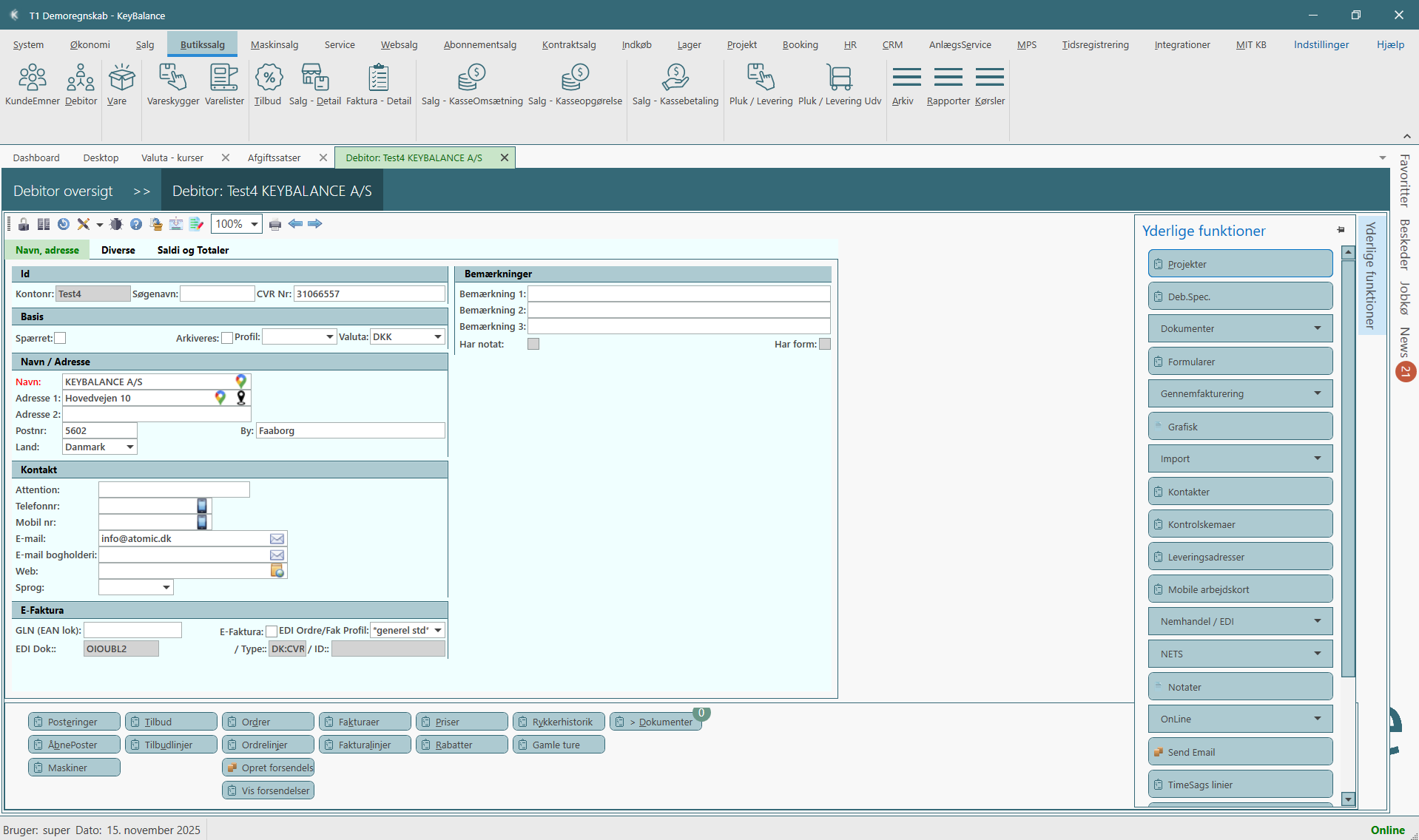The width and height of the screenshot is (1419, 840).
Task: Click the Posteringer button
Action: coord(74,722)
